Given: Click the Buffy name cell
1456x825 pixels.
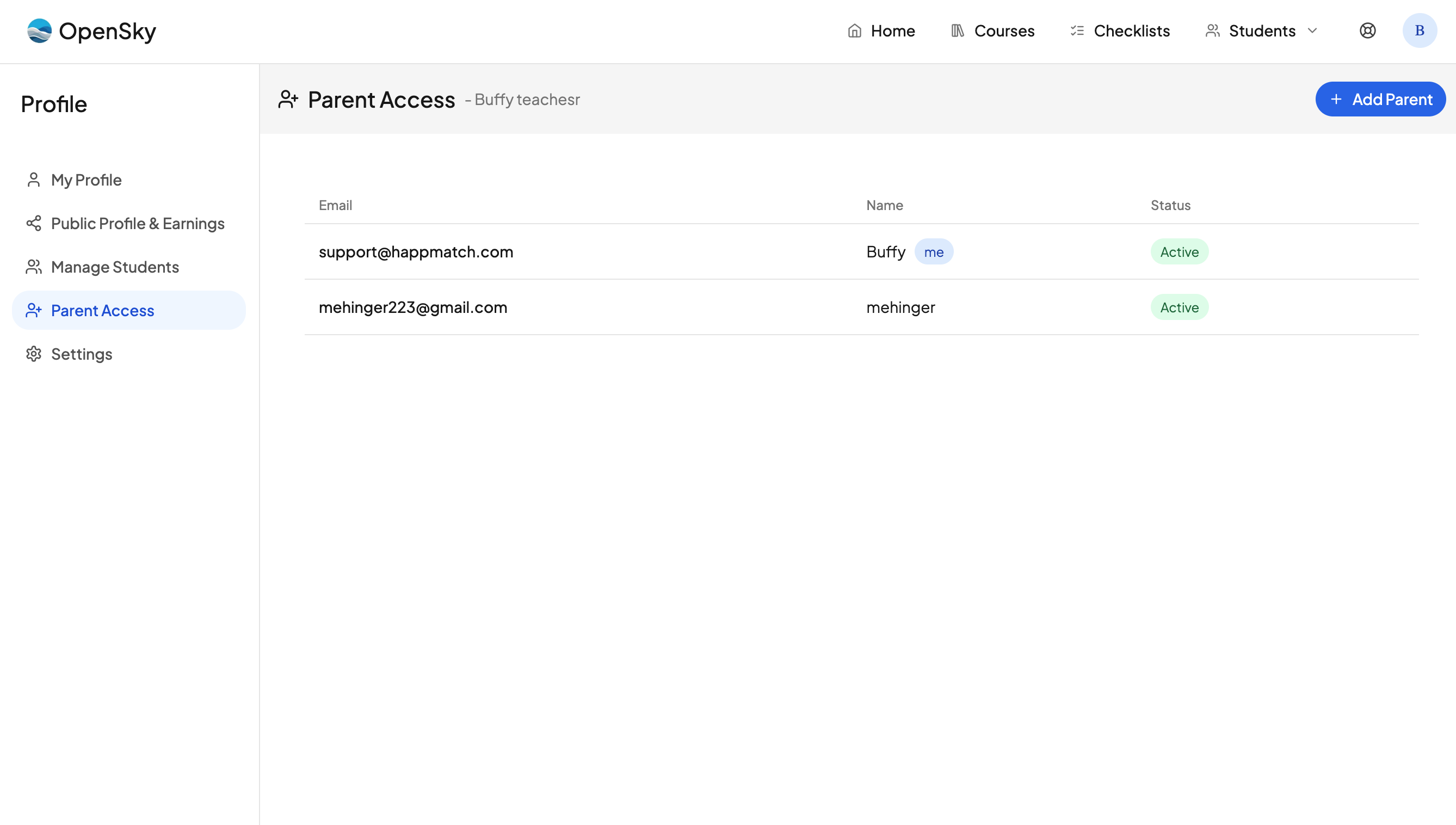Looking at the screenshot, I should (886, 251).
